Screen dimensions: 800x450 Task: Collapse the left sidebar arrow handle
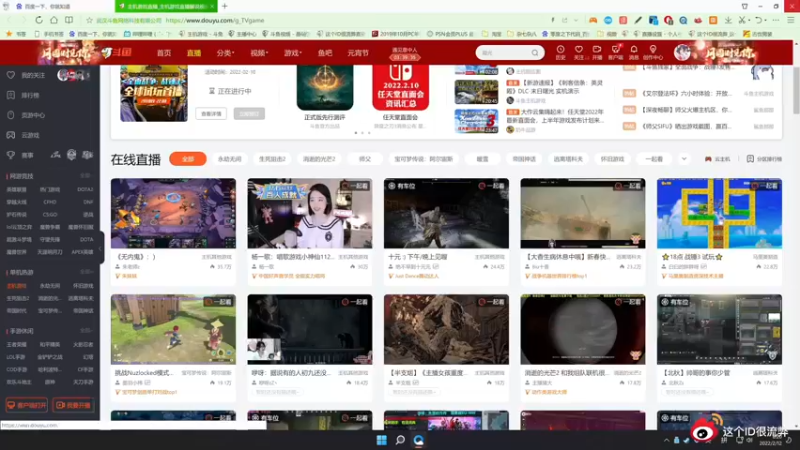click(x=101, y=248)
